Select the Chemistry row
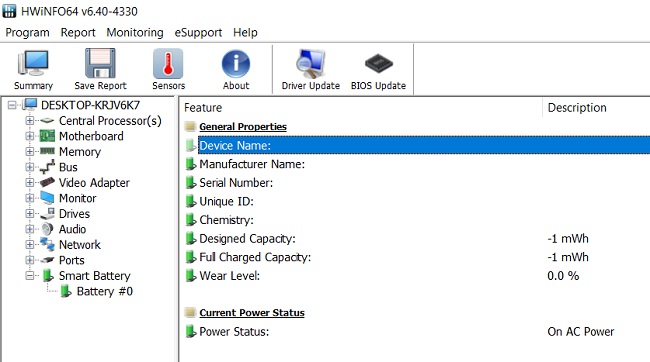 point(416,220)
